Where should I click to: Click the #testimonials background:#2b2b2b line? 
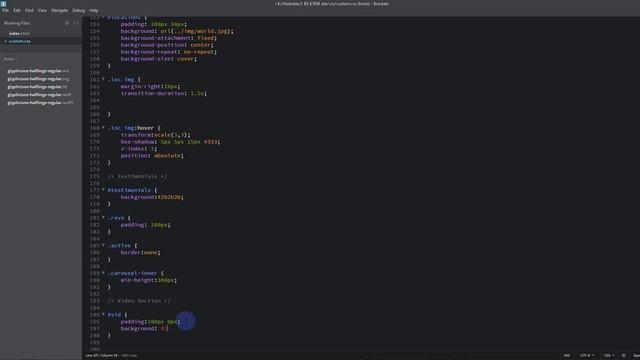point(152,197)
